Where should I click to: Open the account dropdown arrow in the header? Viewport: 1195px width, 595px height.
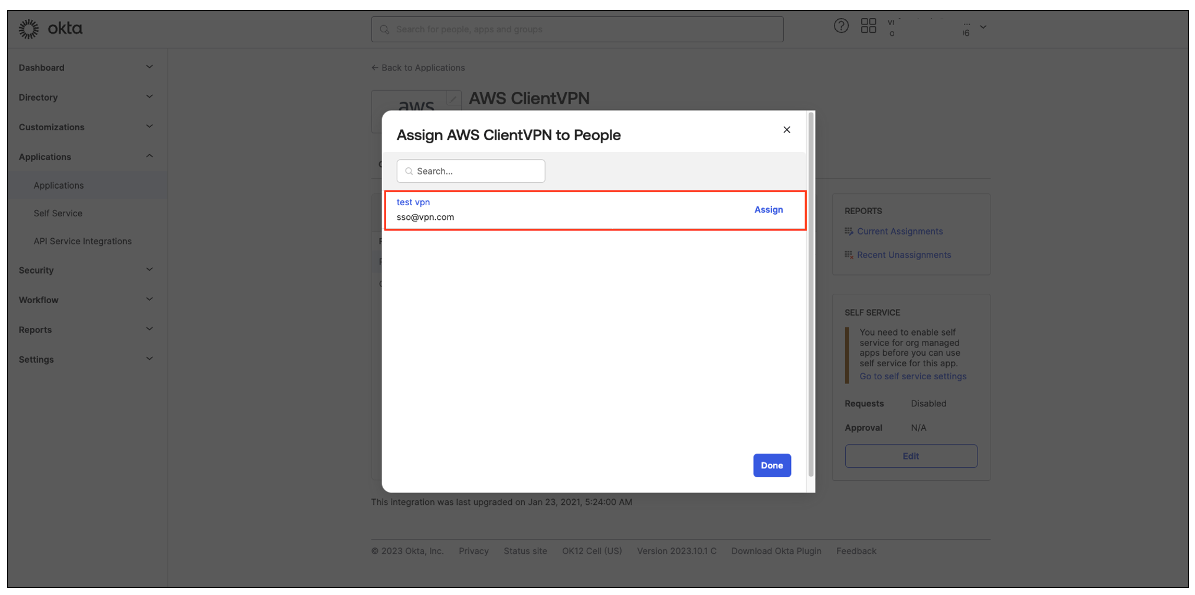pos(983,27)
